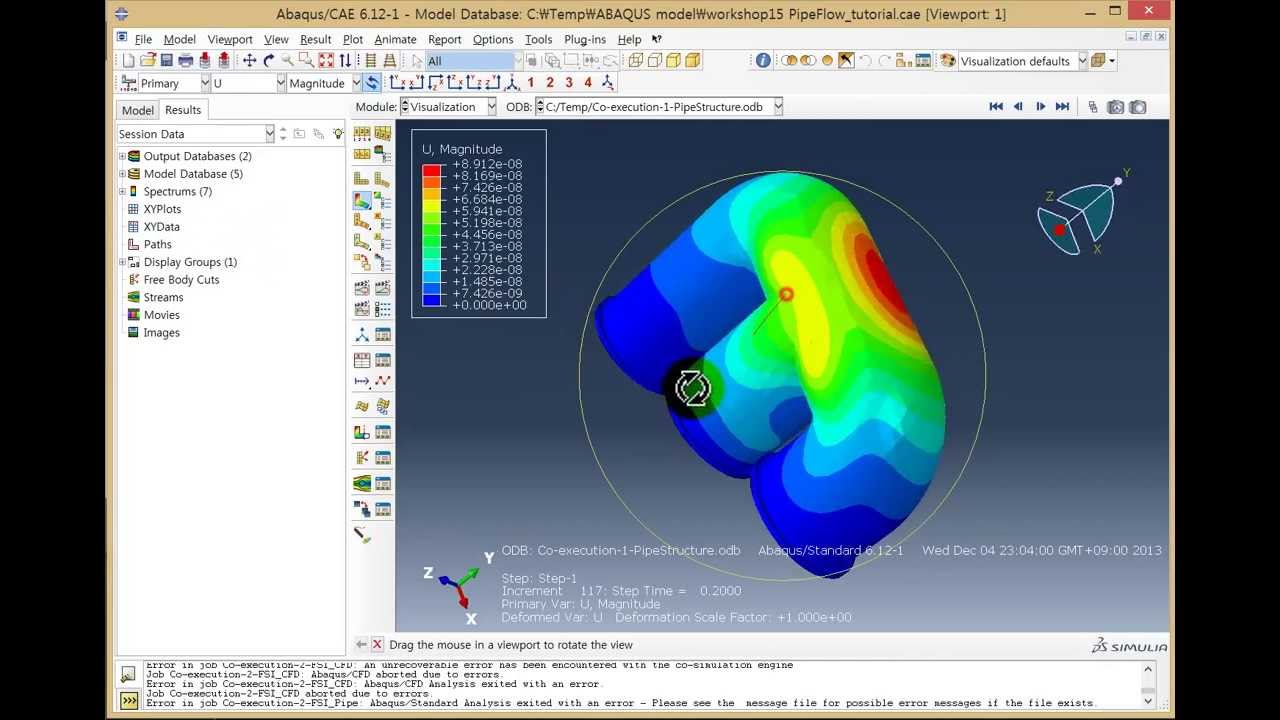
Task: Click the Print viewport icon
Action: 186,60
